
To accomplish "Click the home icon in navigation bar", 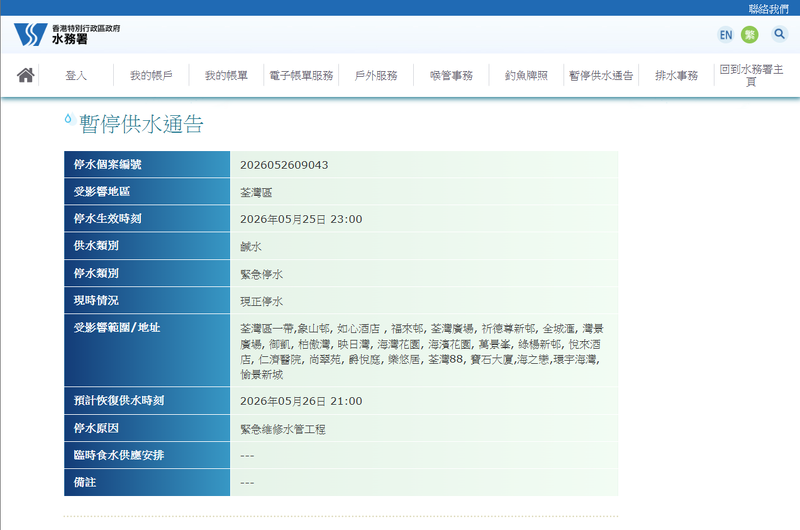I will tap(26, 75).
